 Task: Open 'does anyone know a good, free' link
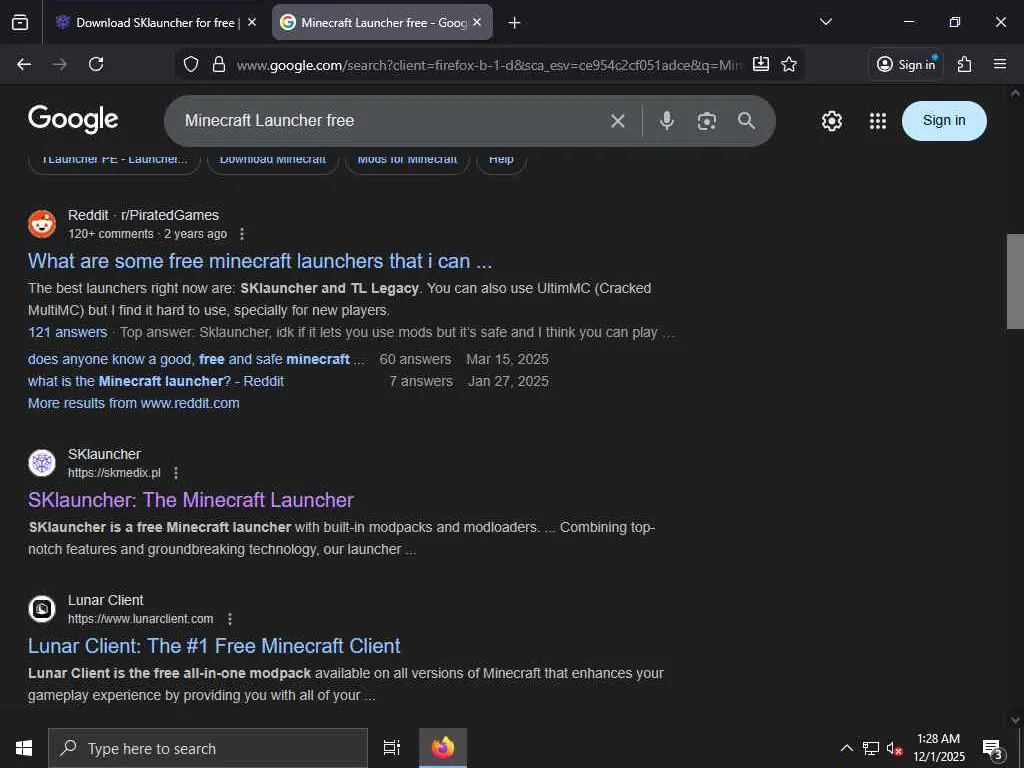pos(196,359)
